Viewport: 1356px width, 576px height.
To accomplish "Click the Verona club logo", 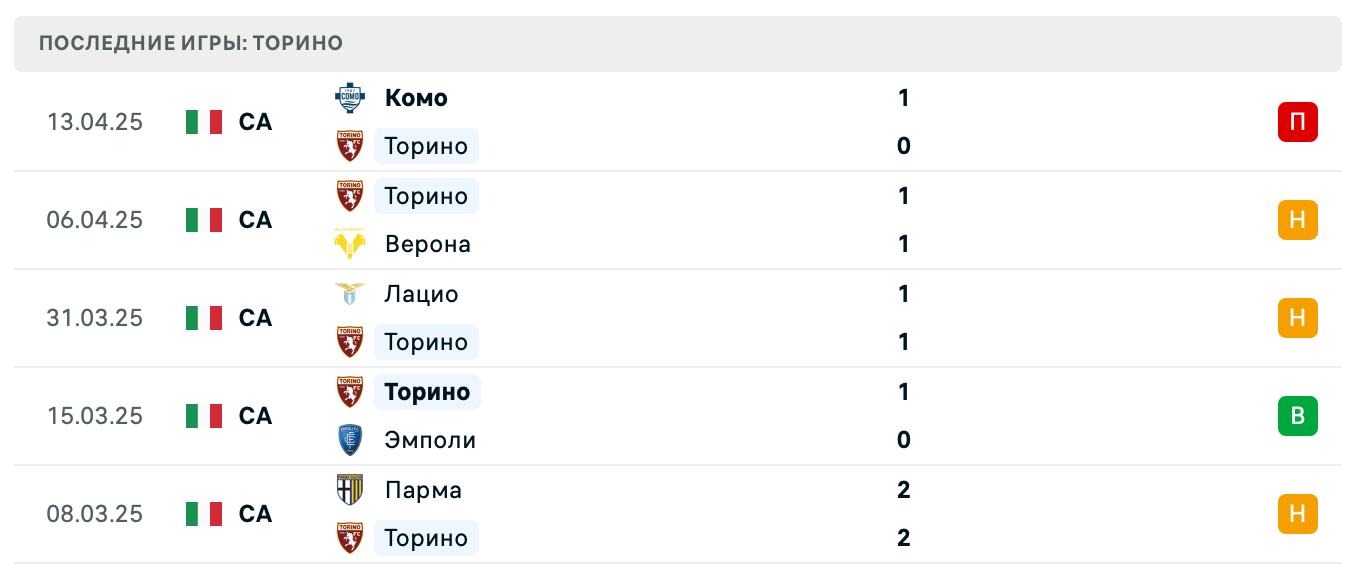I will point(349,243).
